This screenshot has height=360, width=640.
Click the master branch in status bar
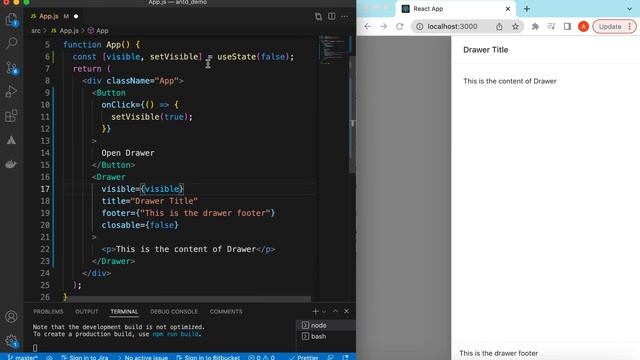click(23, 357)
